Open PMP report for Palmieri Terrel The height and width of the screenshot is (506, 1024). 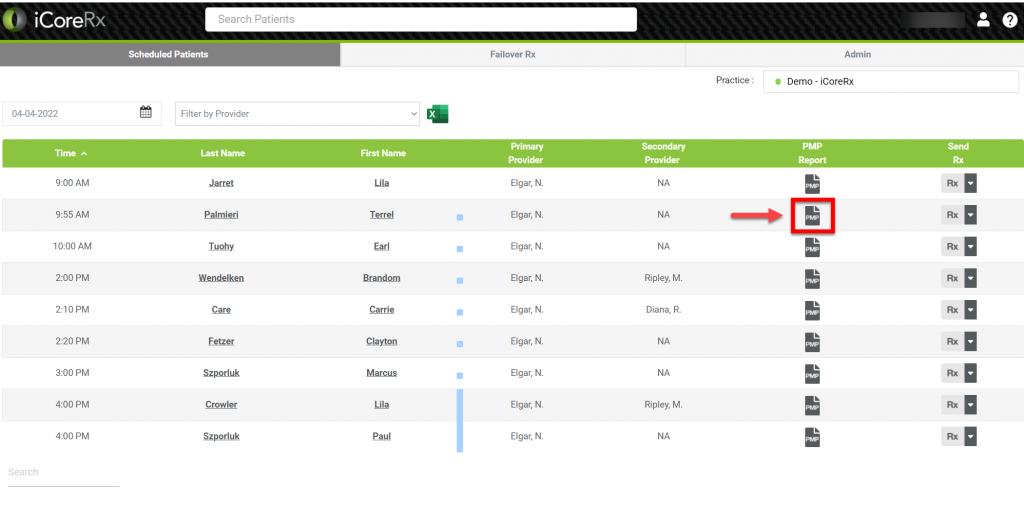pos(812,215)
